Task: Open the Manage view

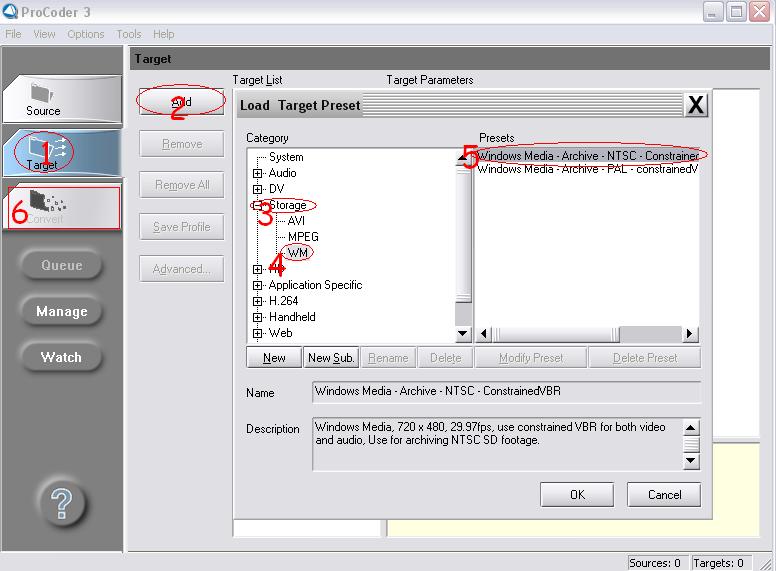Action: (x=62, y=311)
